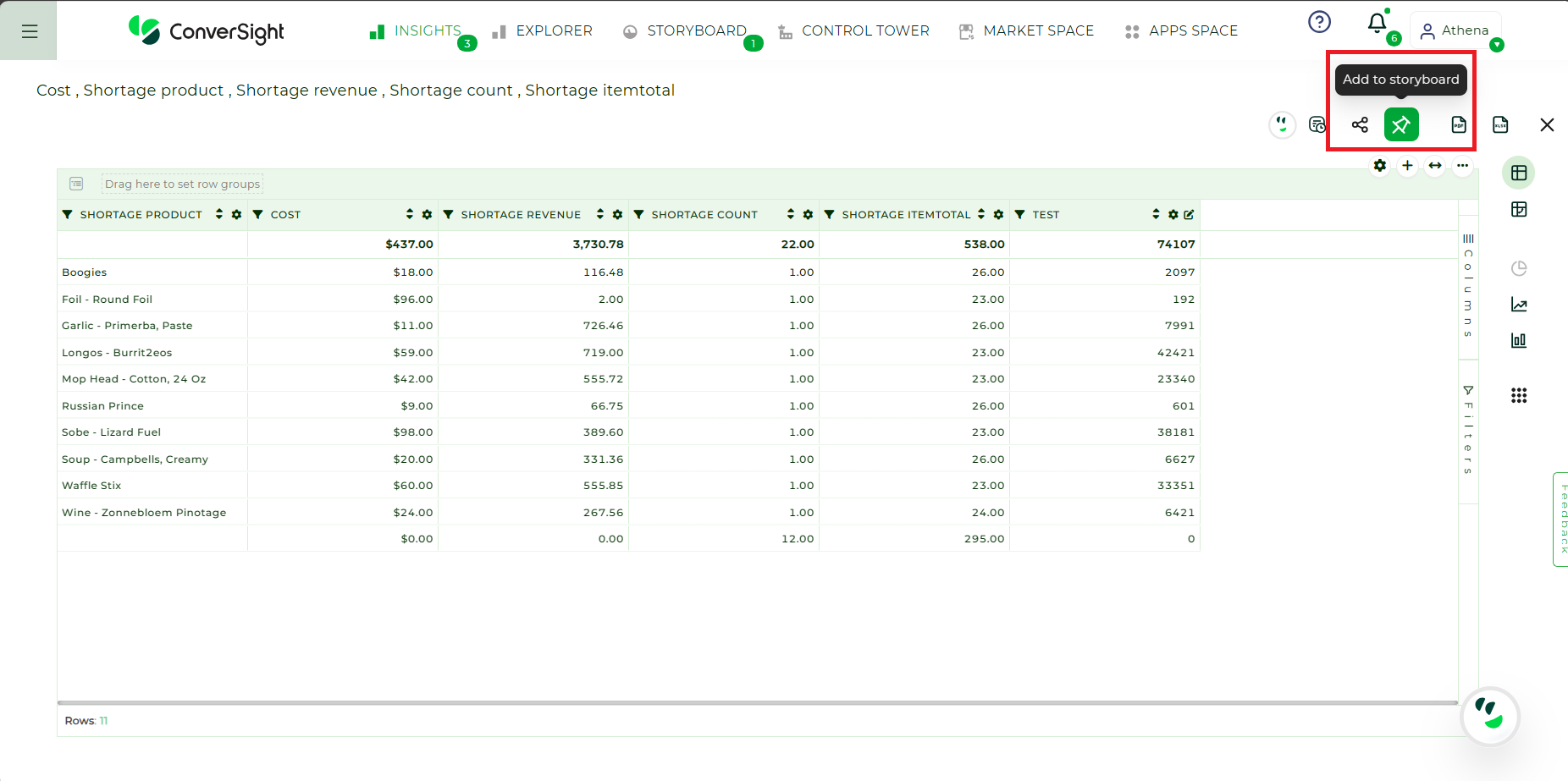Go to Explorer tab
Viewport: 1568px width, 781px height.
click(x=542, y=31)
